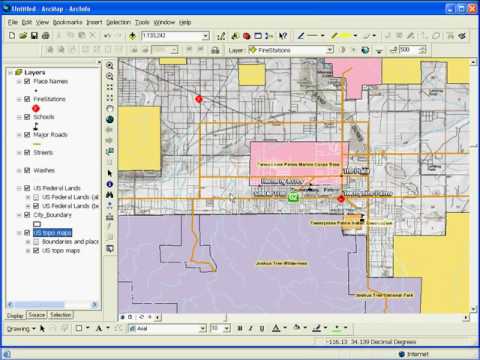The width and height of the screenshot is (480, 360).
Task: Select the Measure tool
Action: (110, 217)
